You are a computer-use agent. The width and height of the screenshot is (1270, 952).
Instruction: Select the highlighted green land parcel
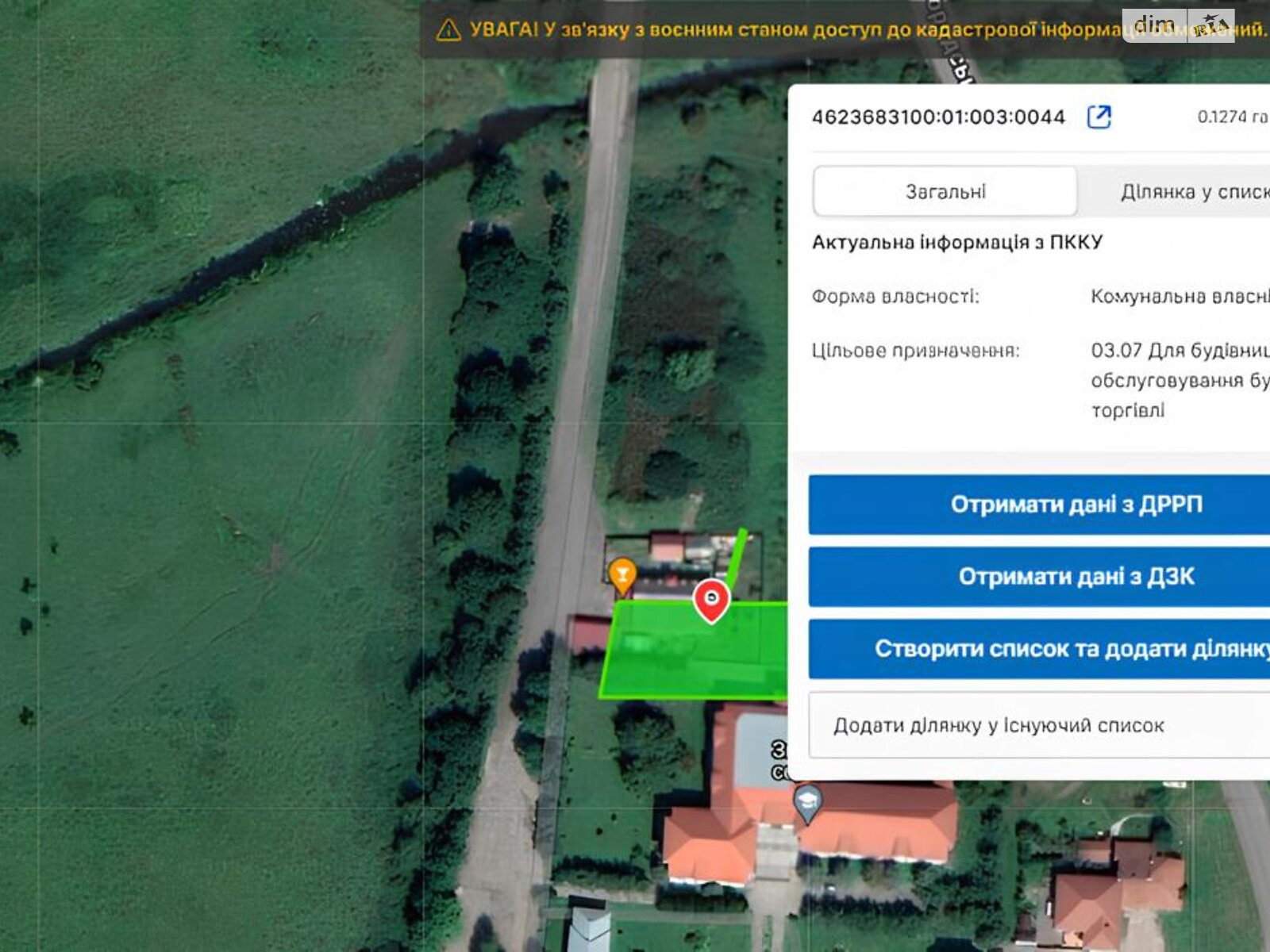pos(695,651)
